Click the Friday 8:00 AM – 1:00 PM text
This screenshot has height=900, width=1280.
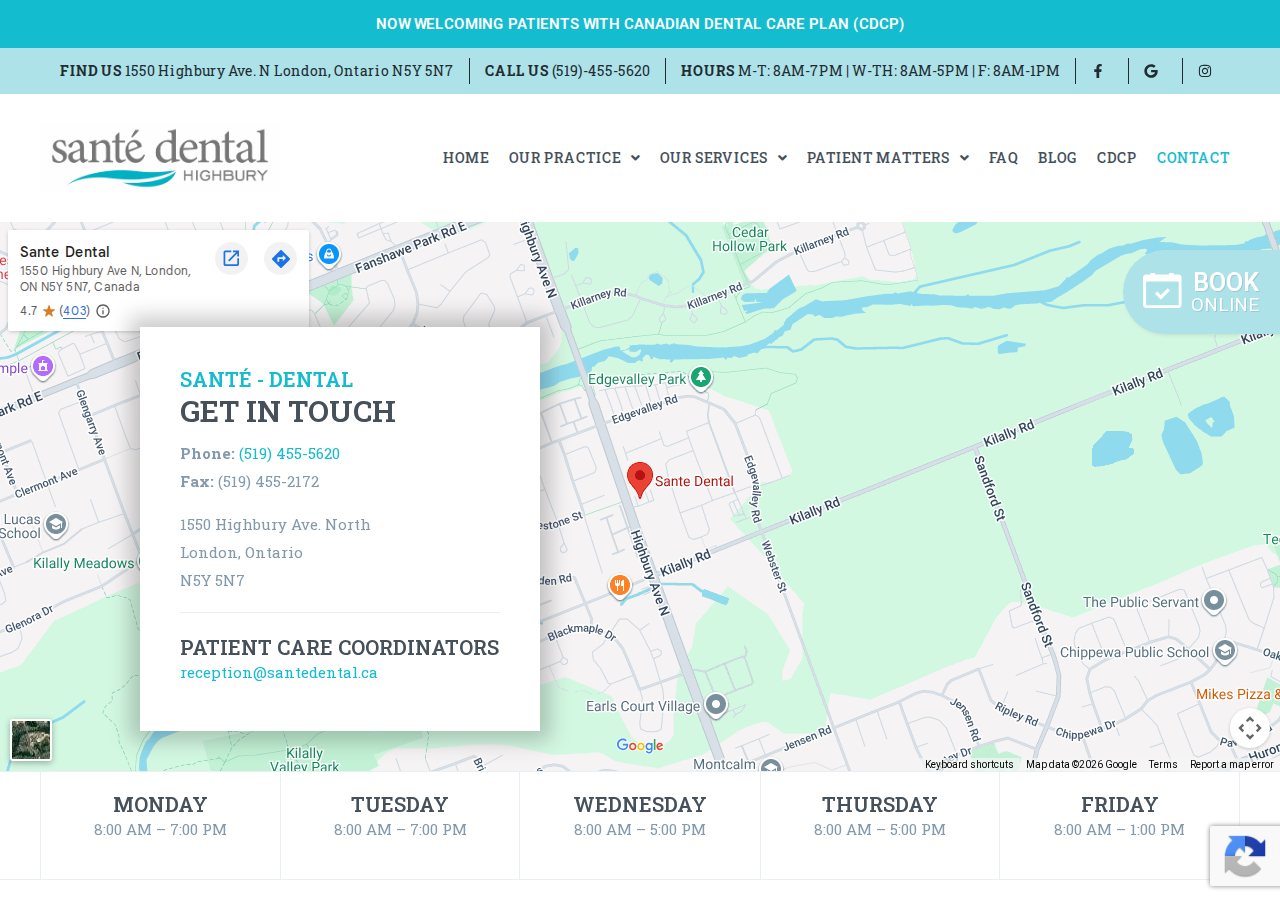(x=1119, y=830)
